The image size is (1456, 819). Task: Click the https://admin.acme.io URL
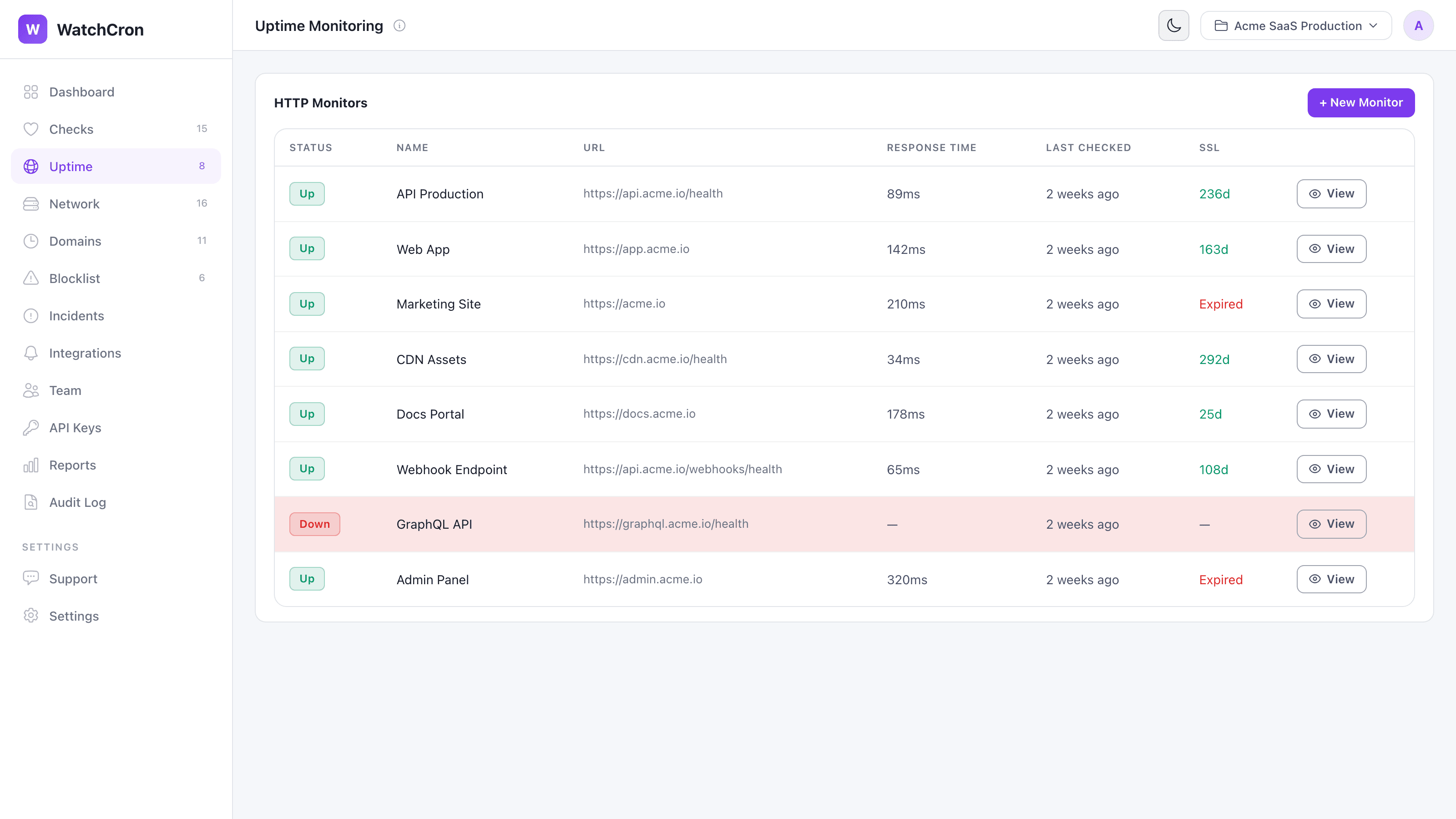click(x=642, y=580)
